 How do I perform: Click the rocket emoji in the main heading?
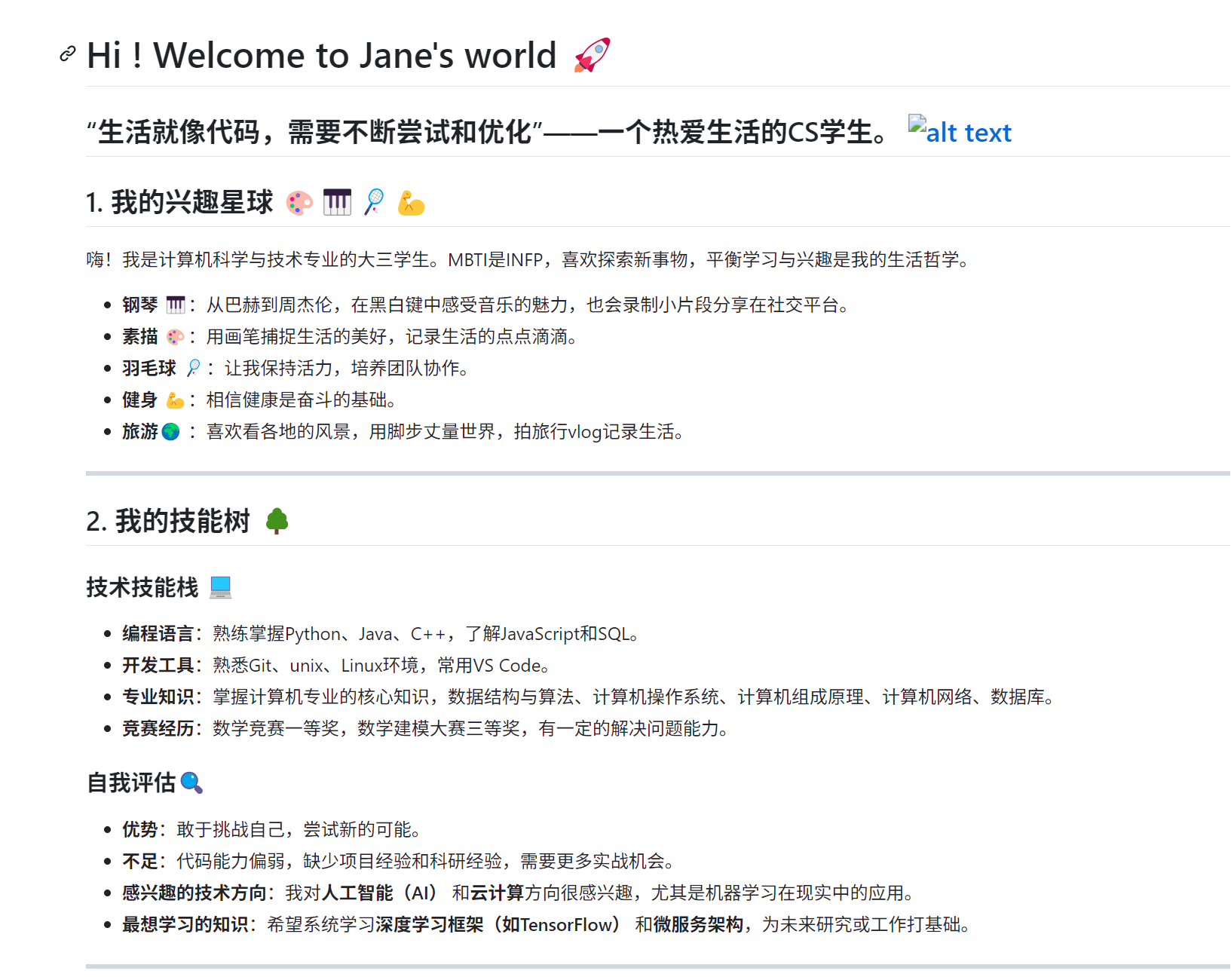pyautogui.click(x=593, y=55)
